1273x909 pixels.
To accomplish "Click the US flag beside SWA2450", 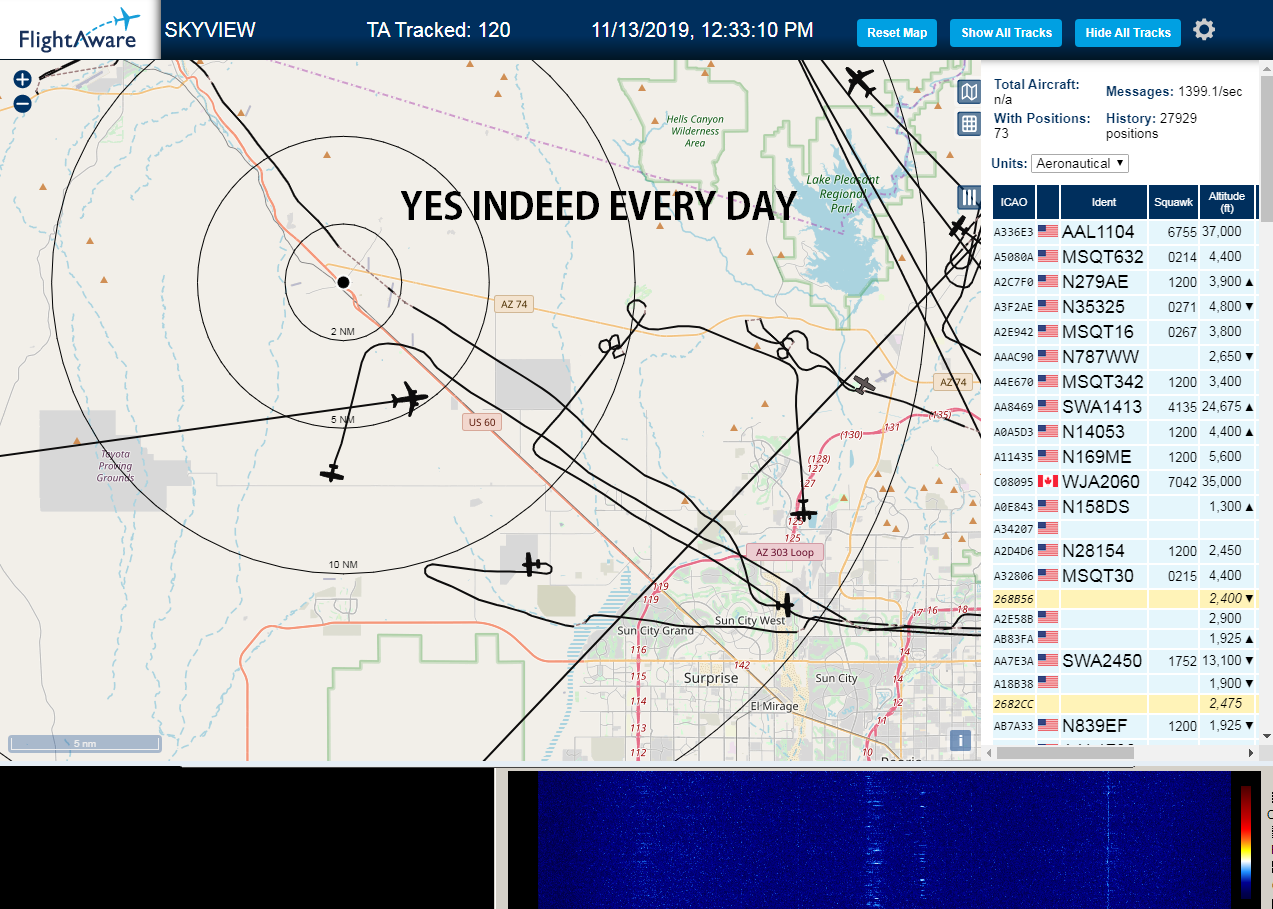I will click(1047, 660).
